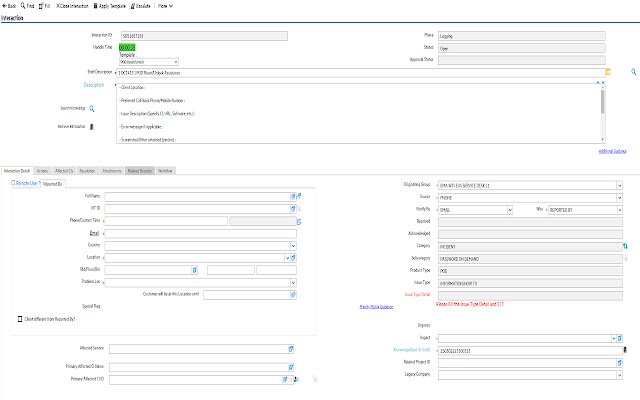
Task: Toggle the Remote User checkbox
Action: 13,183
